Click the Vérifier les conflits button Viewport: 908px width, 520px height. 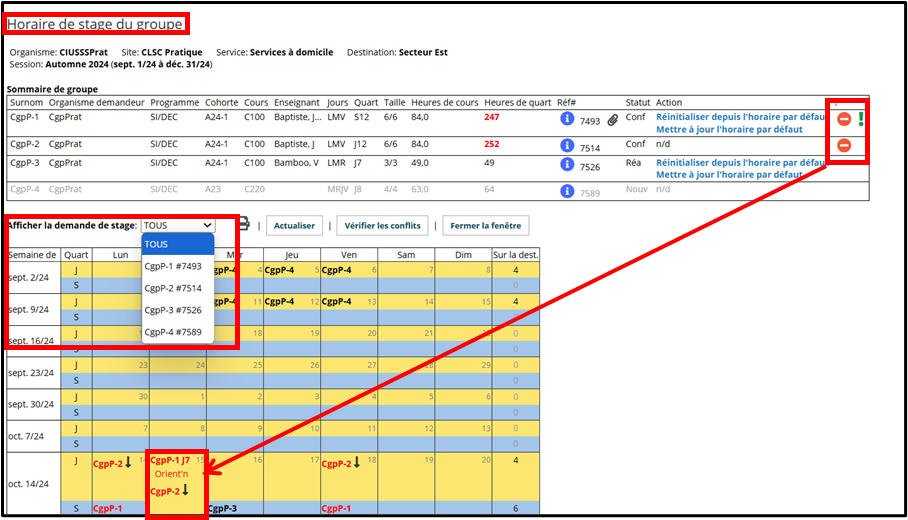coord(382,226)
